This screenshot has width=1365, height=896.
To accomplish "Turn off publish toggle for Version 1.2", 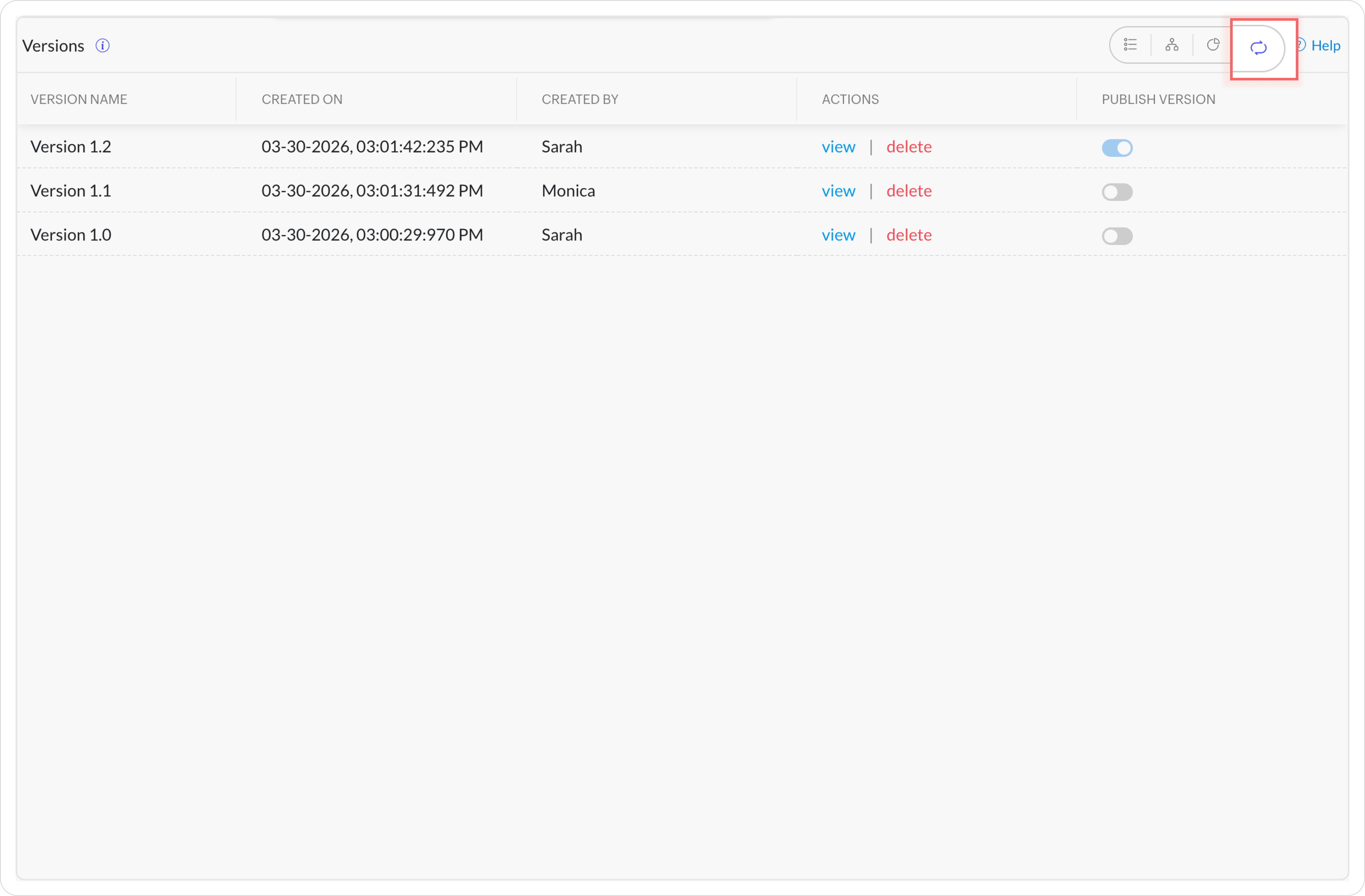I will tap(1117, 148).
